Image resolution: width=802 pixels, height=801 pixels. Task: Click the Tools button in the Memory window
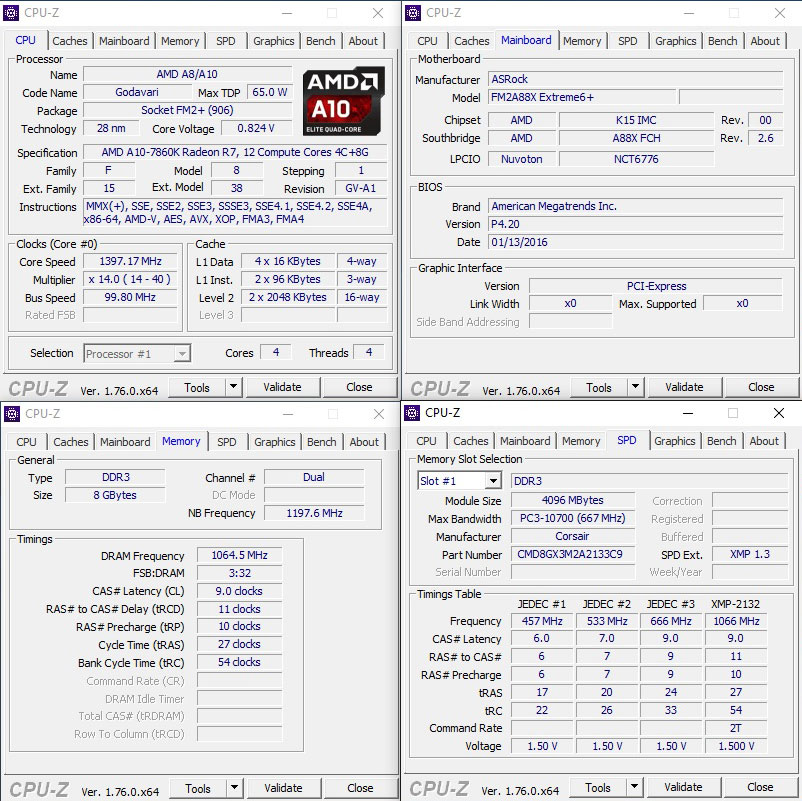(x=198, y=789)
